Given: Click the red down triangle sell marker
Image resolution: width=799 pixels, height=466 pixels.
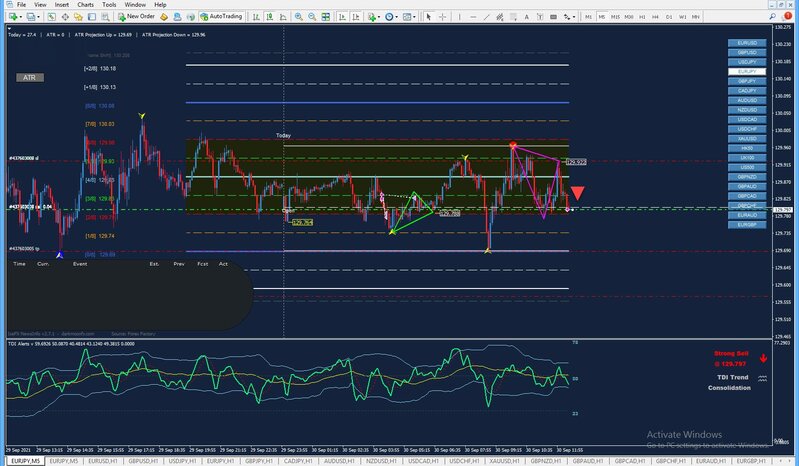Looking at the screenshot, I should click(x=577, y=193).
